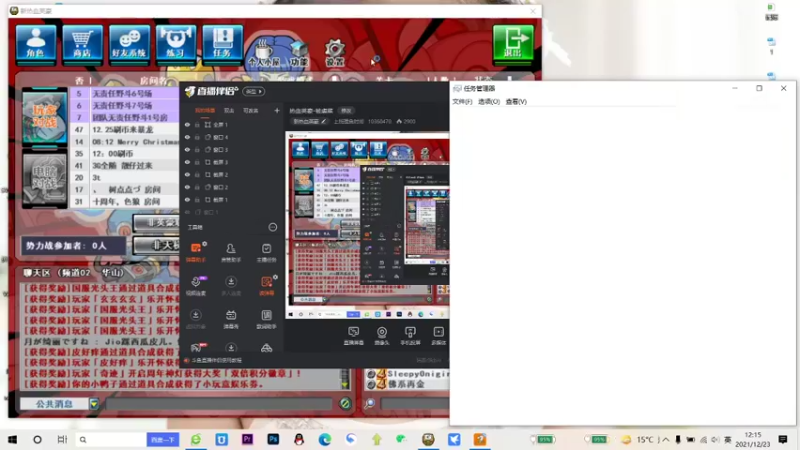Select room 41 30全额 随仔过来
The height and width of the screenshot is (450, 800).
pyautogui.click(x=125, y=166)
